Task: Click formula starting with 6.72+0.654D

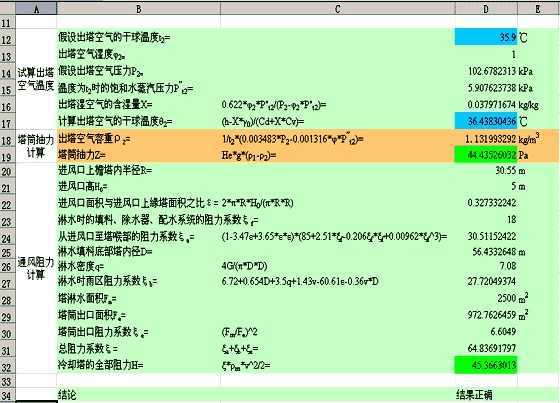Action: [300, 282]
